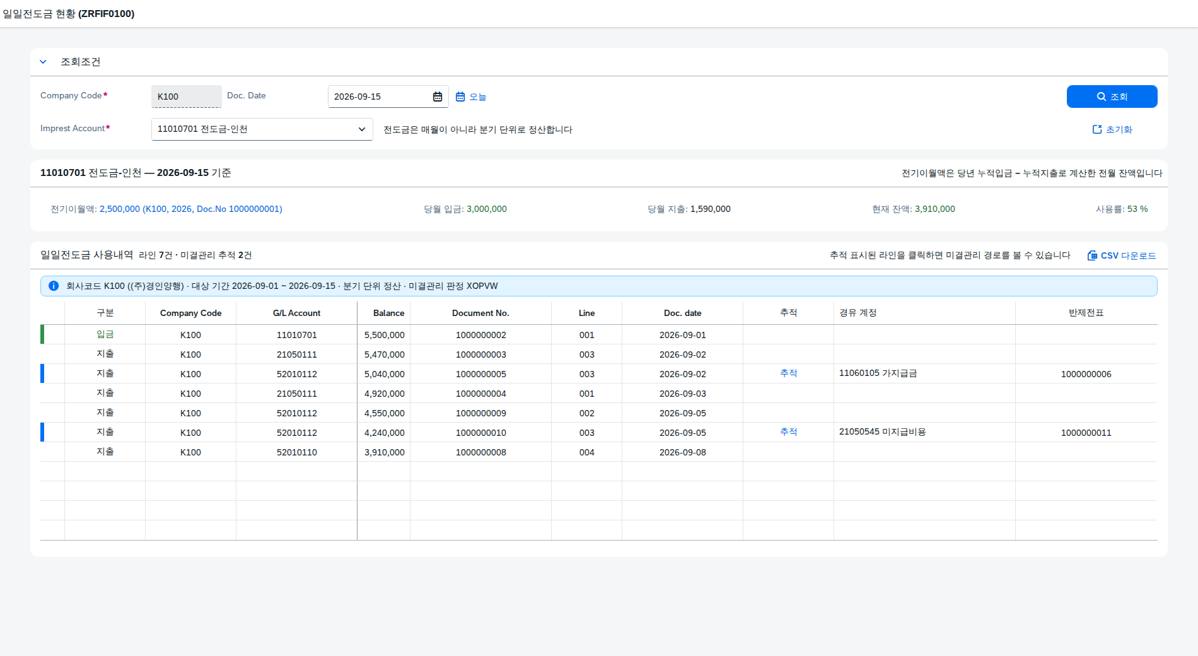The width and height of the screenshot is (1198, 656).
Task: Select the Company Code column header
Action: [x=190, y=313]
